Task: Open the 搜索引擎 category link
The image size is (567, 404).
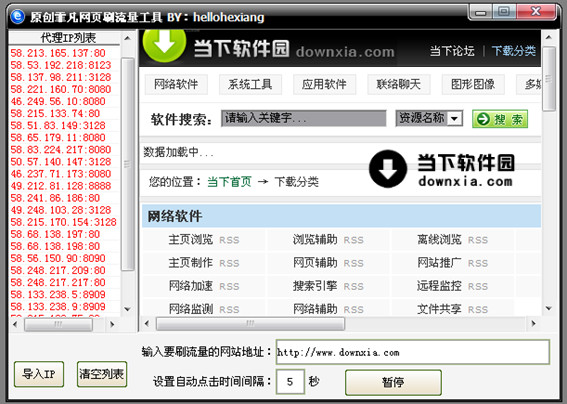Action: pyautogui.click(x=315, y=286)
